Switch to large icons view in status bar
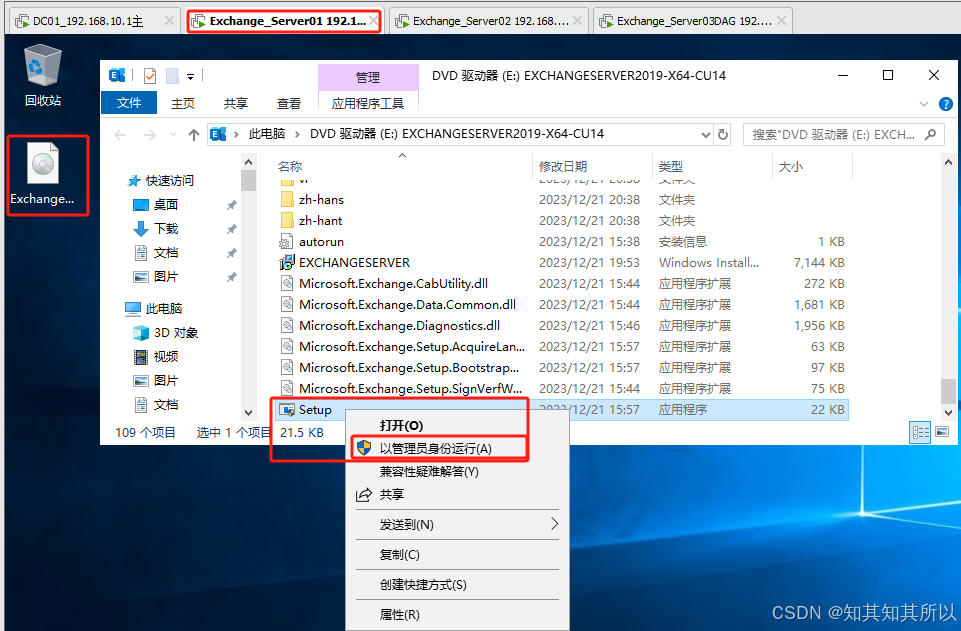Viewport: 961px width, 631px height. [x=942, y=432]
